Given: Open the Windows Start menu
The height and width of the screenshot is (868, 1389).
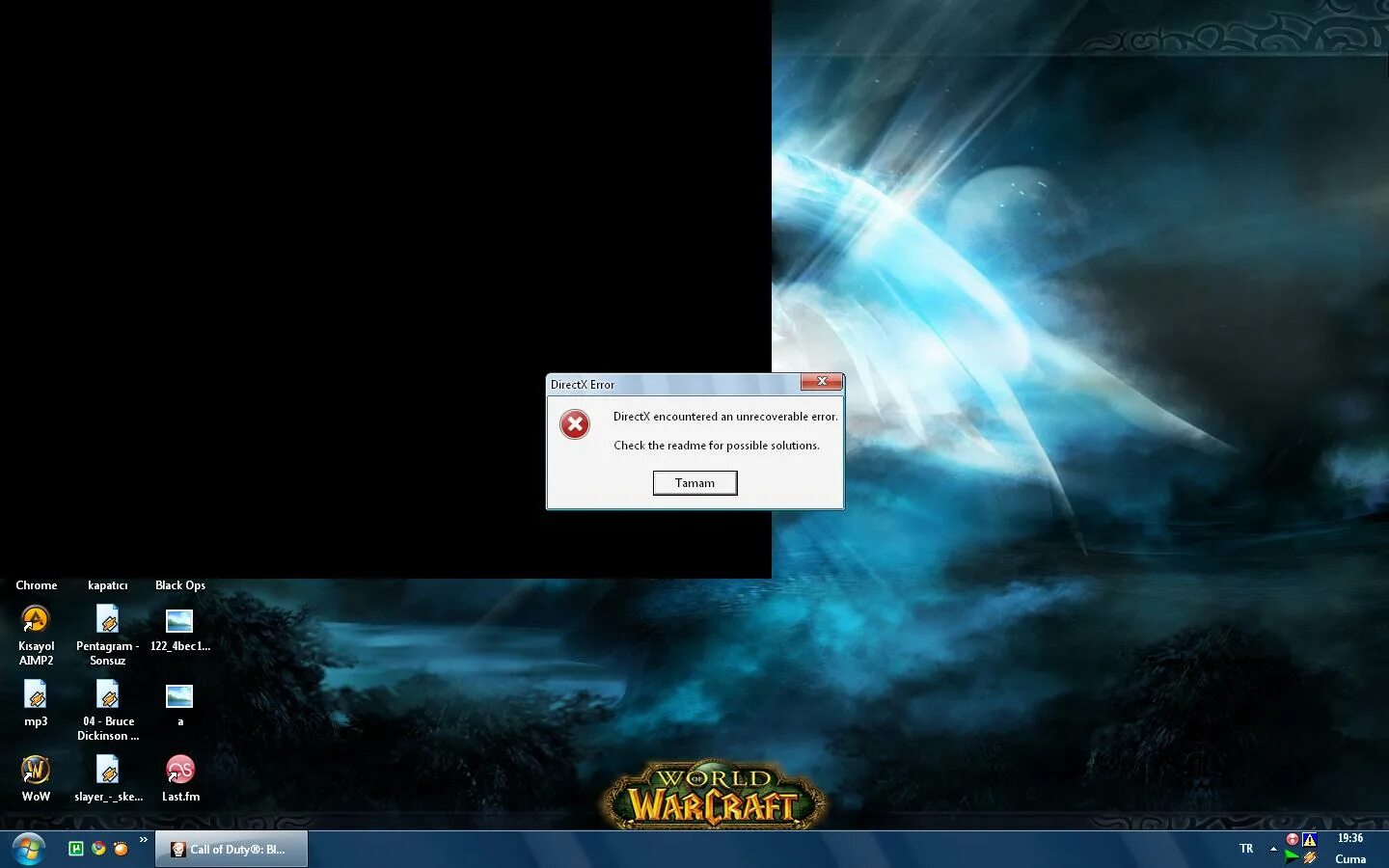Looking at the screenshot, I should (29, 850).
